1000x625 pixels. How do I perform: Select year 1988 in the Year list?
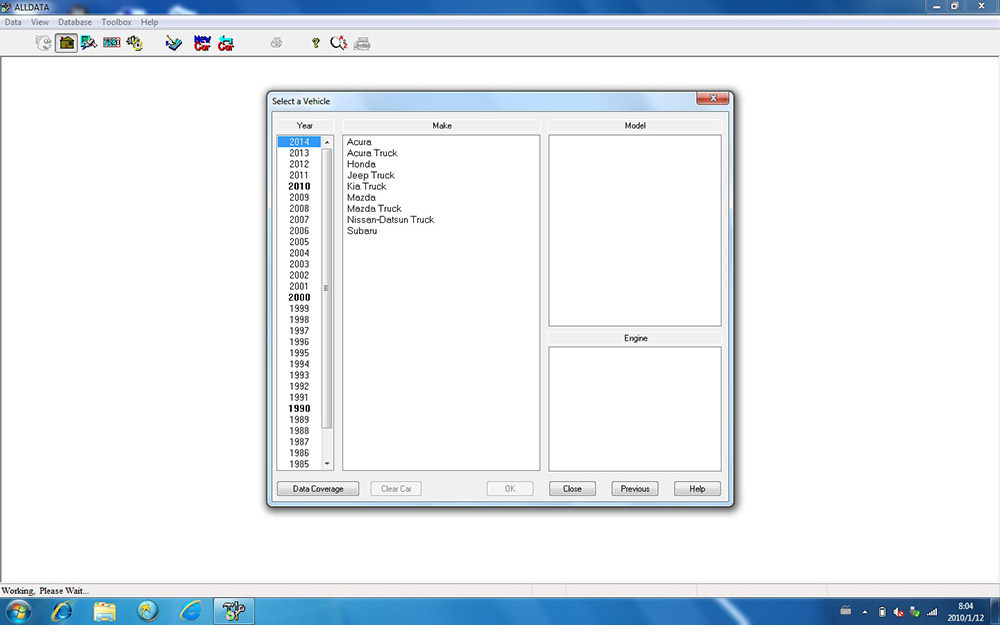tap(299, 430)
